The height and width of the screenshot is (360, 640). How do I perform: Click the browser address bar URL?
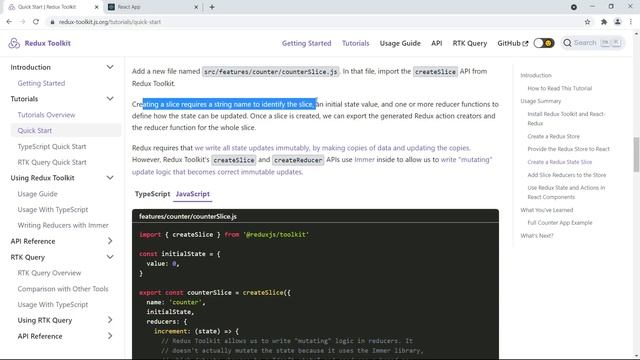point(110,22)
